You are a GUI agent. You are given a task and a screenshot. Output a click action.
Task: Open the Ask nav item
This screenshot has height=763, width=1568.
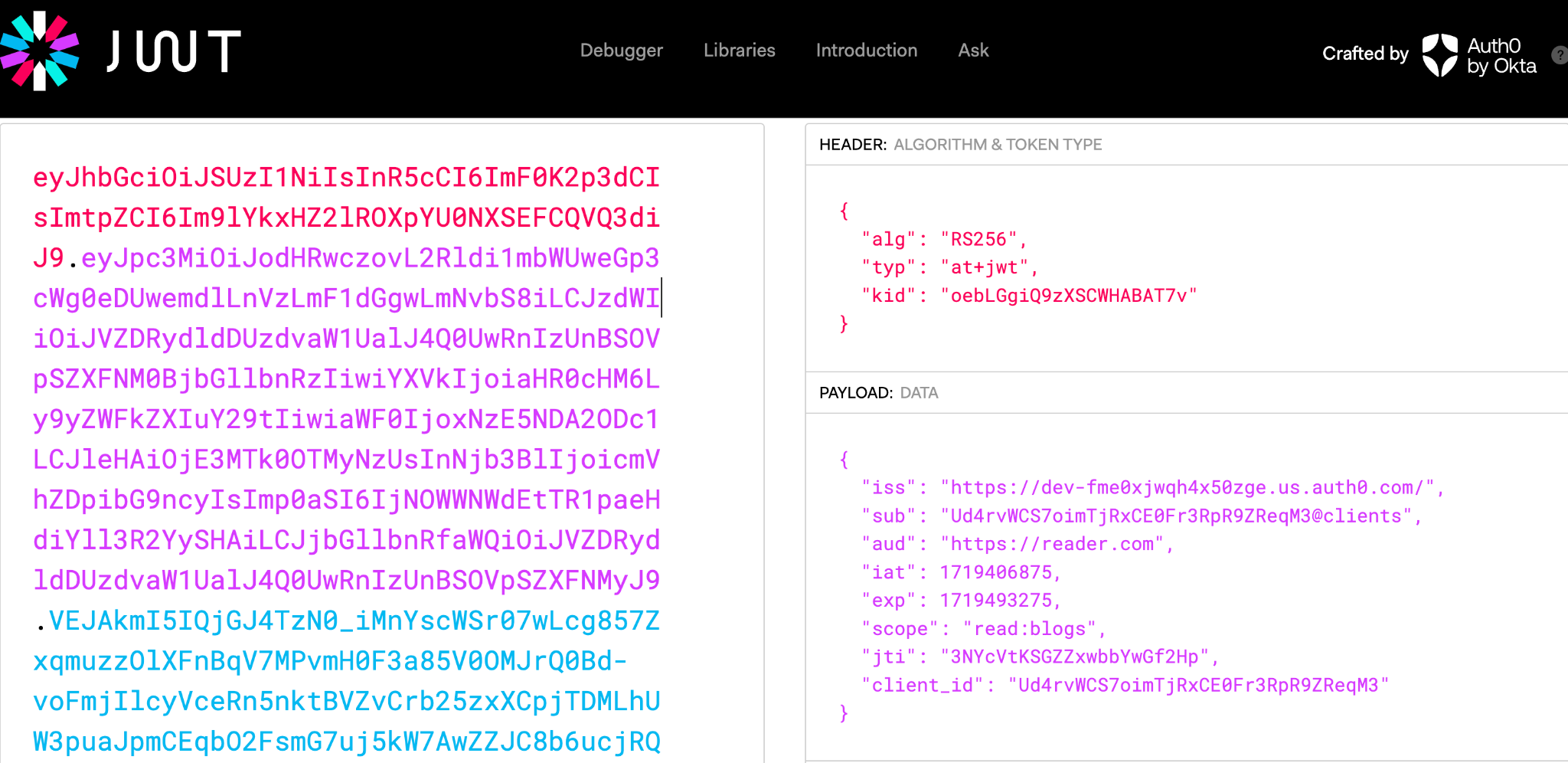coord(973,51)
